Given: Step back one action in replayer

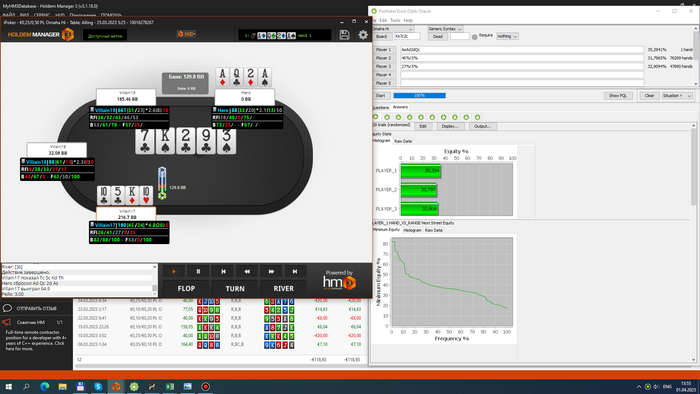Looking at the screenshot, I should tap(247, 271).
